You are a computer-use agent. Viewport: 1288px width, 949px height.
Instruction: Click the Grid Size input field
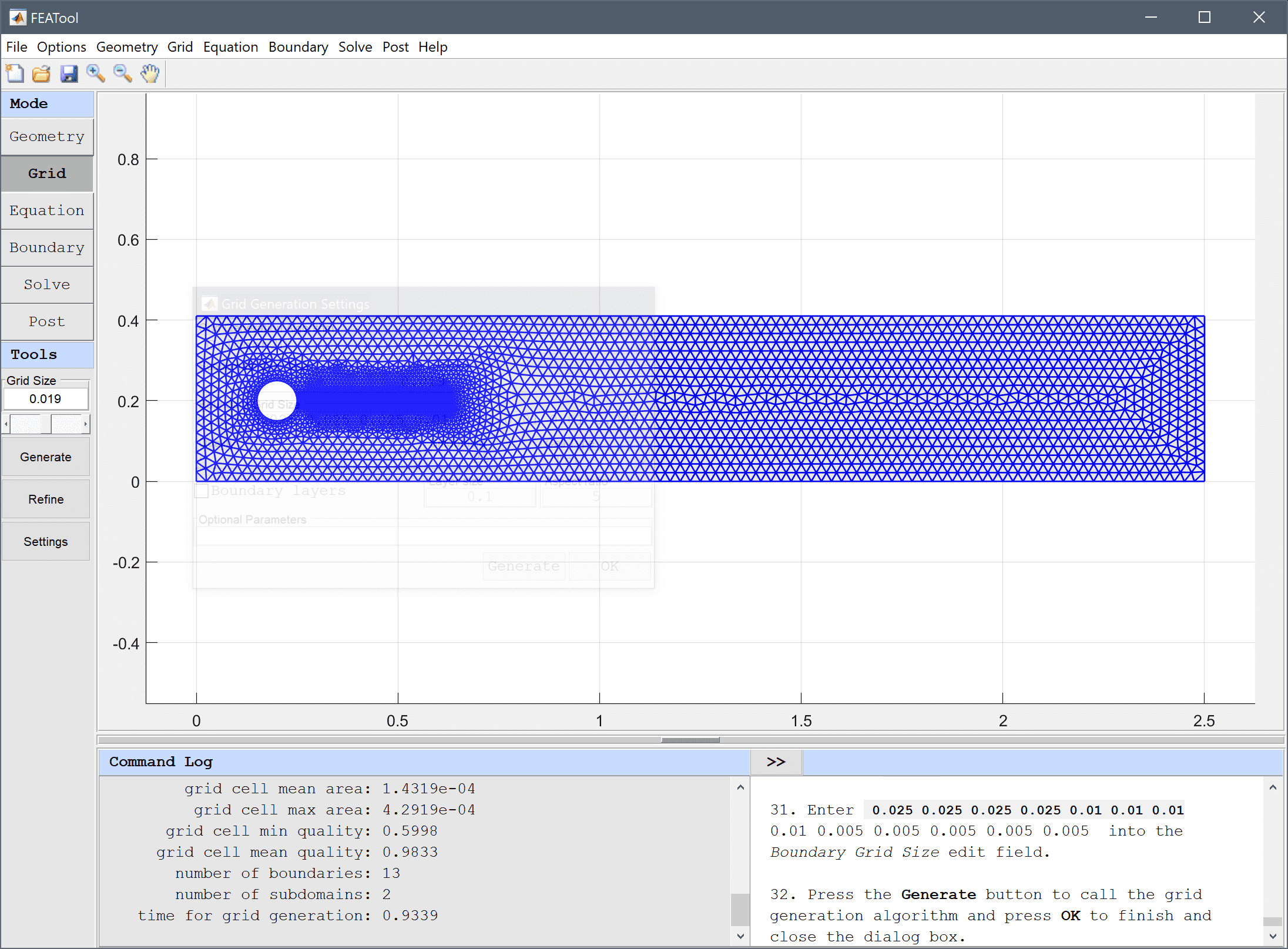tap(46, 399)
